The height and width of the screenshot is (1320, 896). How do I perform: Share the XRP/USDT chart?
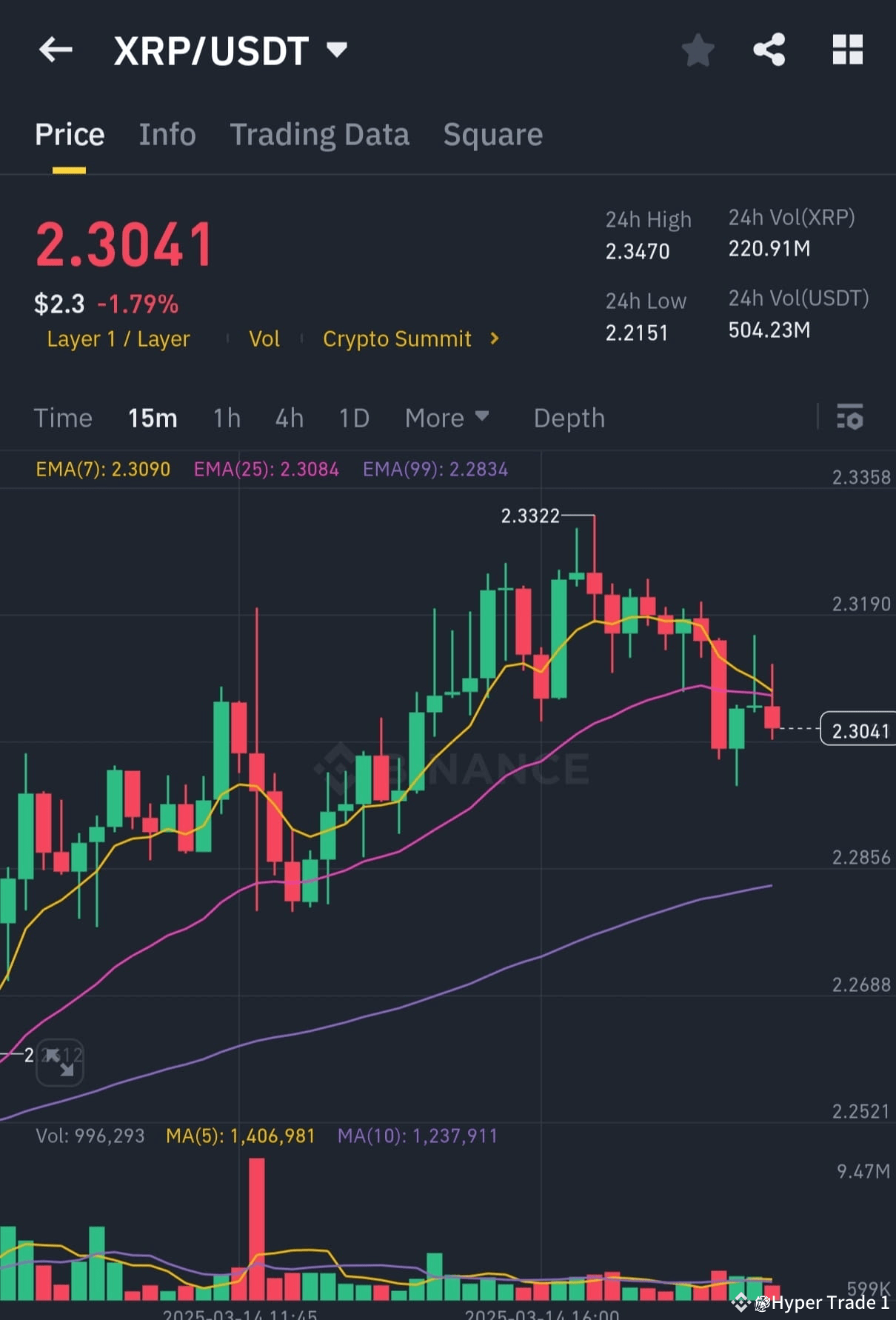(x=769, y=50)
